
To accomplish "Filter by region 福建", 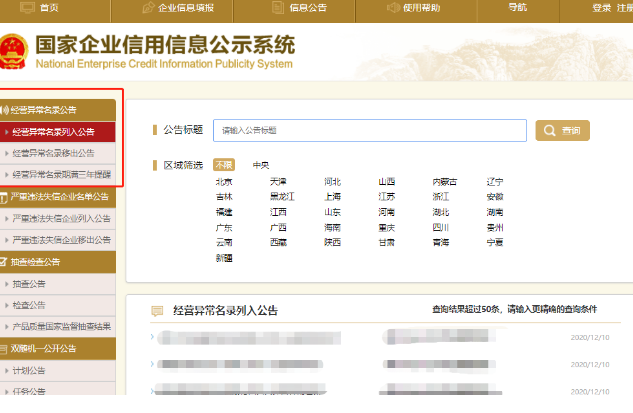I will tap(224, 212).
